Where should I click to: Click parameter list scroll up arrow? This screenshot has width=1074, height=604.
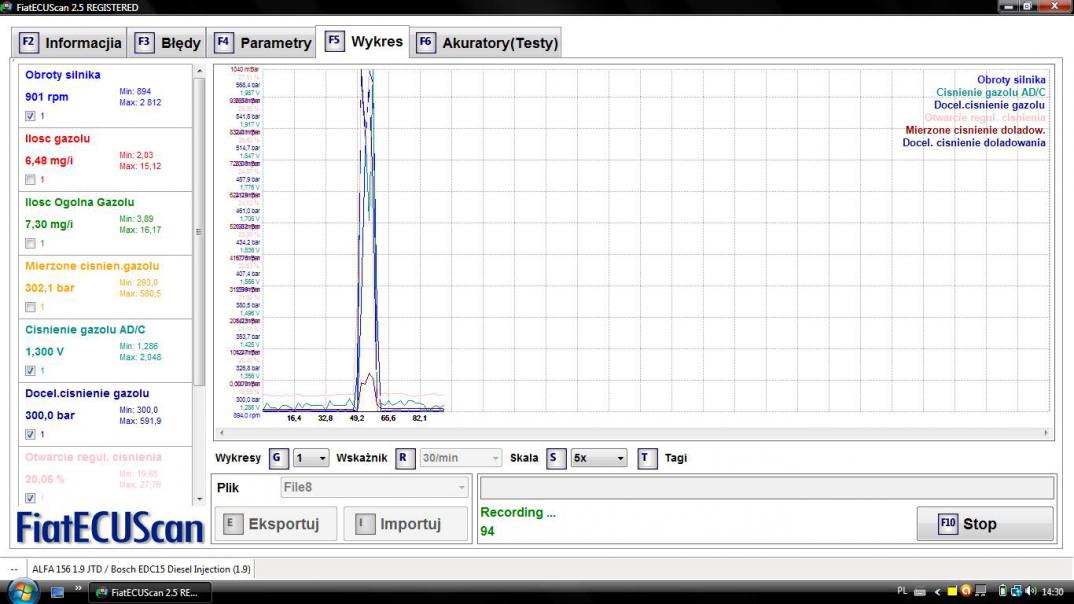pyautogui.click(x=199, y=71)
